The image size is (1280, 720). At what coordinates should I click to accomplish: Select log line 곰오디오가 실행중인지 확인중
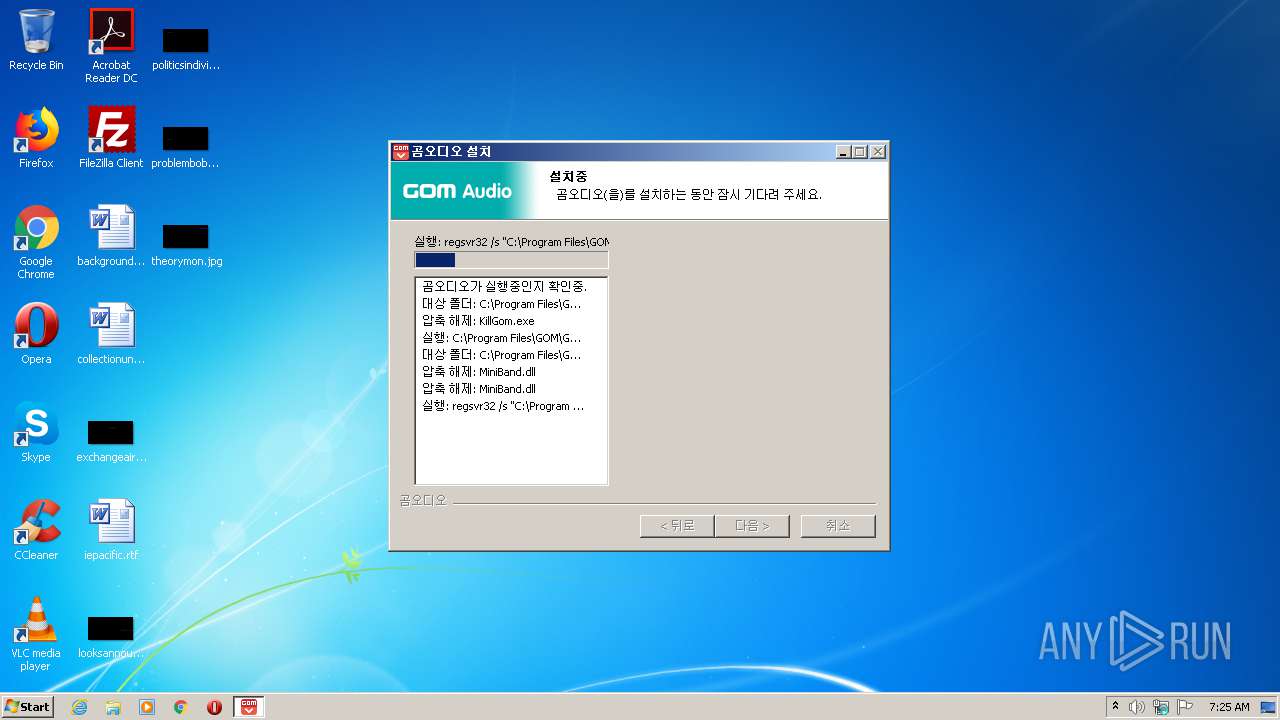coord(504,287)
